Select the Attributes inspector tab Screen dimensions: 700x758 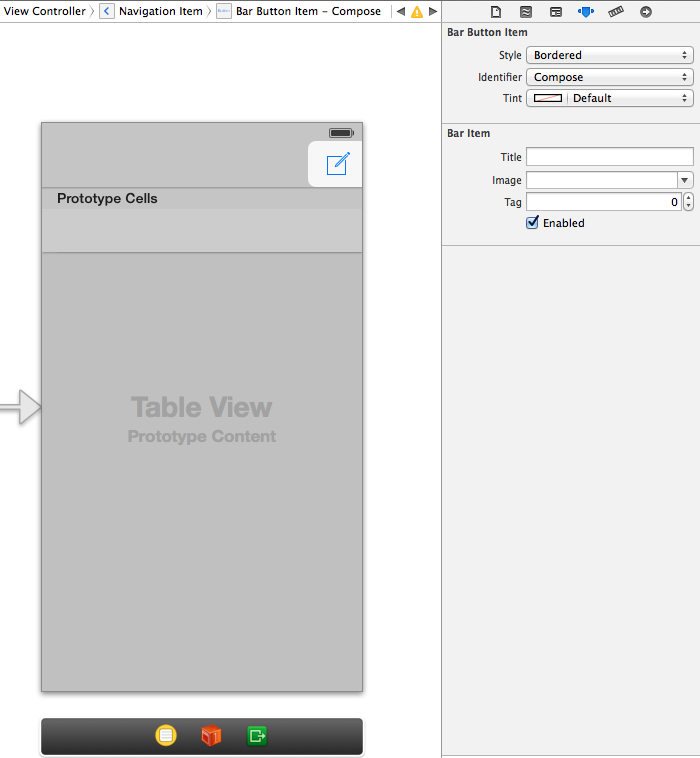point(586,12)
